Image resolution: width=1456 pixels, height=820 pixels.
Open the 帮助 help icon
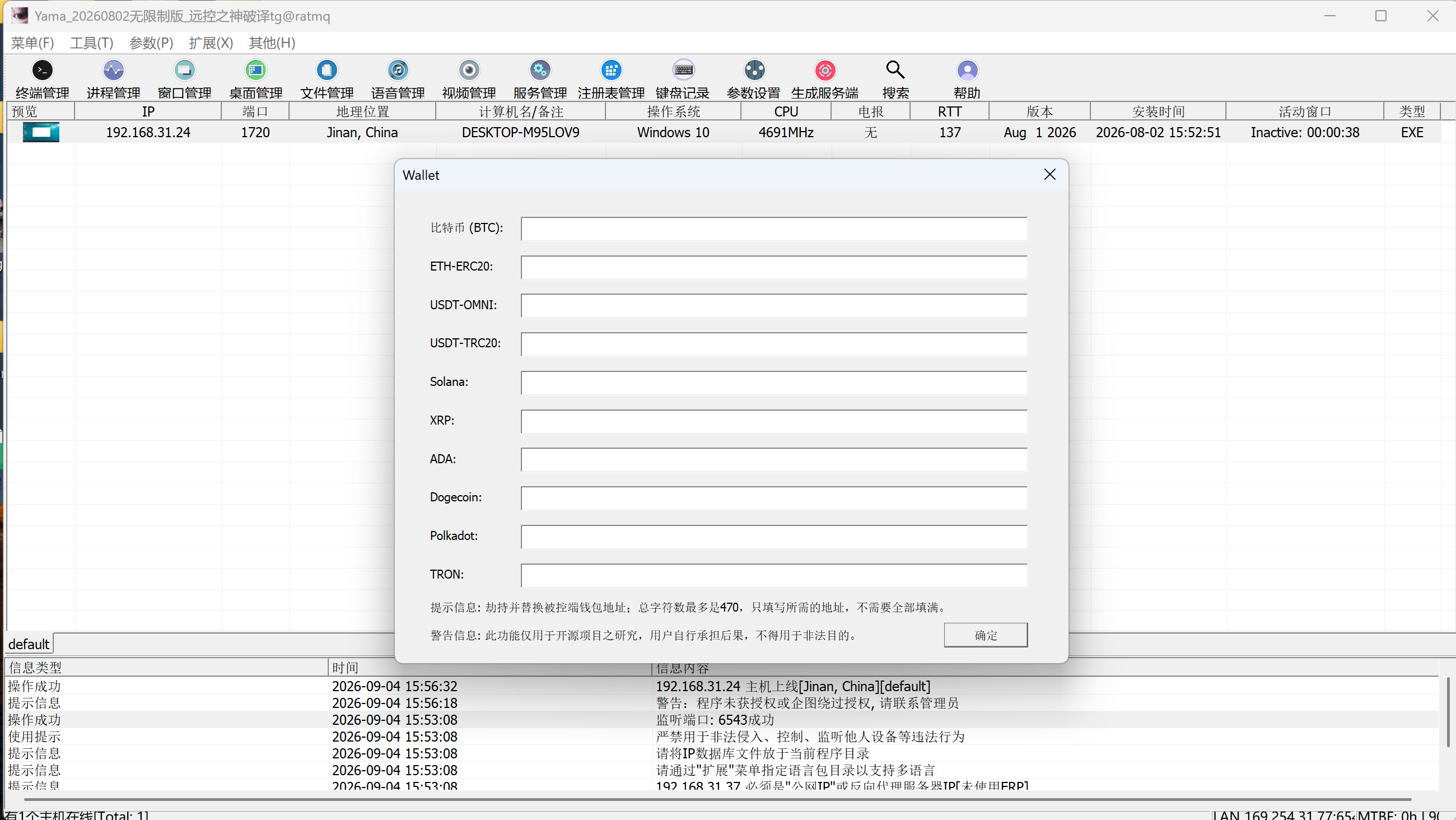click(967, 71)
